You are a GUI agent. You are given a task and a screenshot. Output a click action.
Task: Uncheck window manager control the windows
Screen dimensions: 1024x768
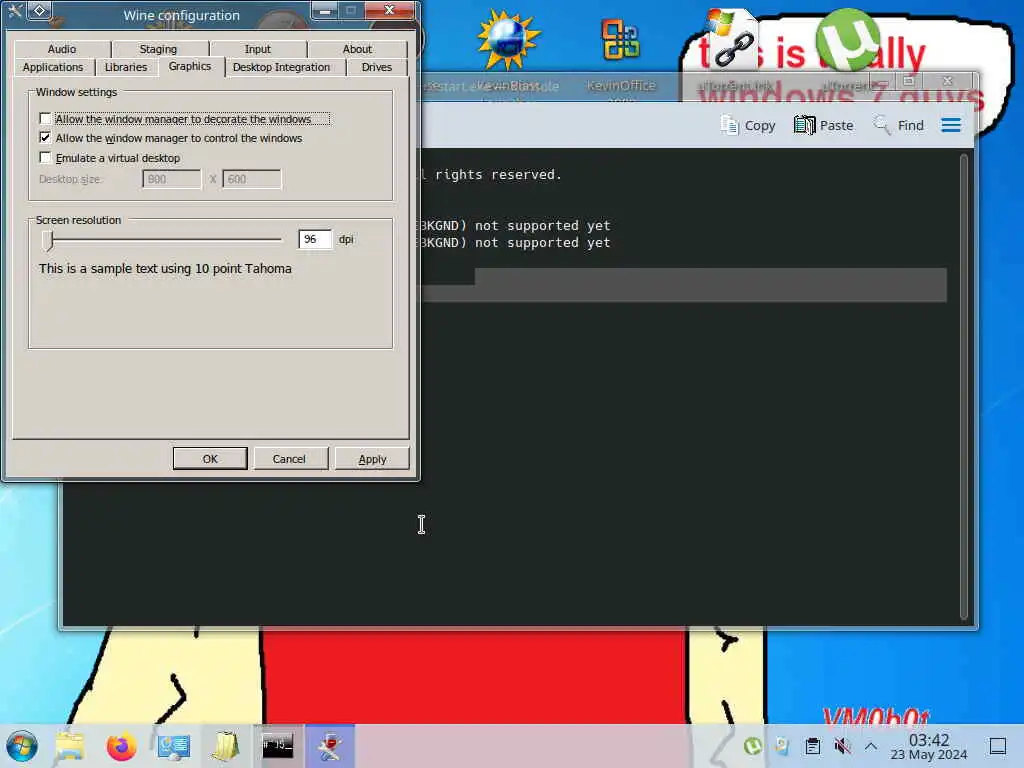(45, 138)
